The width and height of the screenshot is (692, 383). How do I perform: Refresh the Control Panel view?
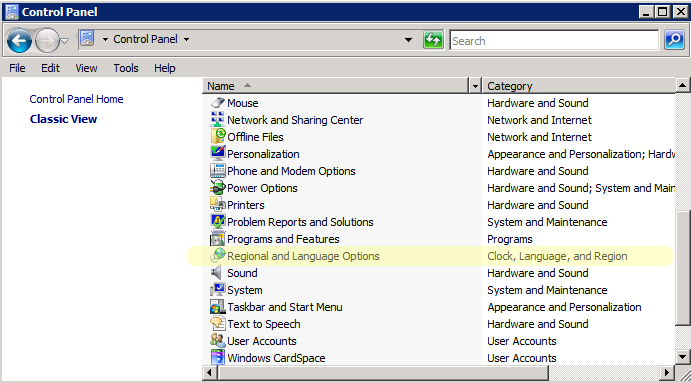433,40
